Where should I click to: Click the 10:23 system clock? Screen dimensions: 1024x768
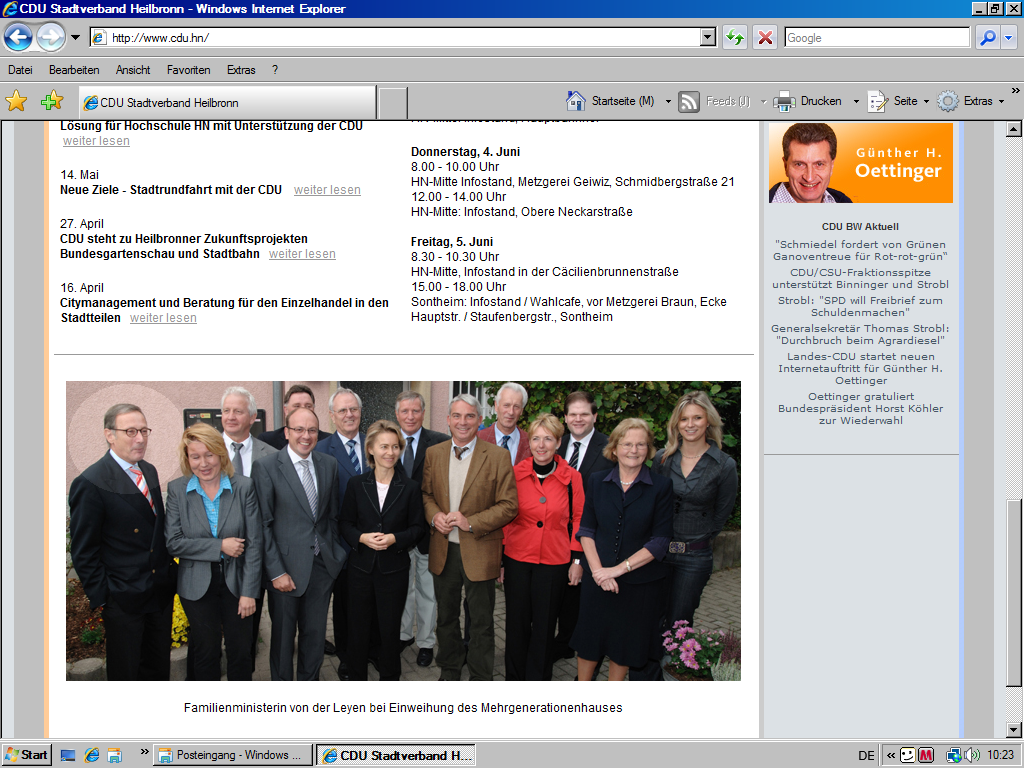[x=1000, y=756]
